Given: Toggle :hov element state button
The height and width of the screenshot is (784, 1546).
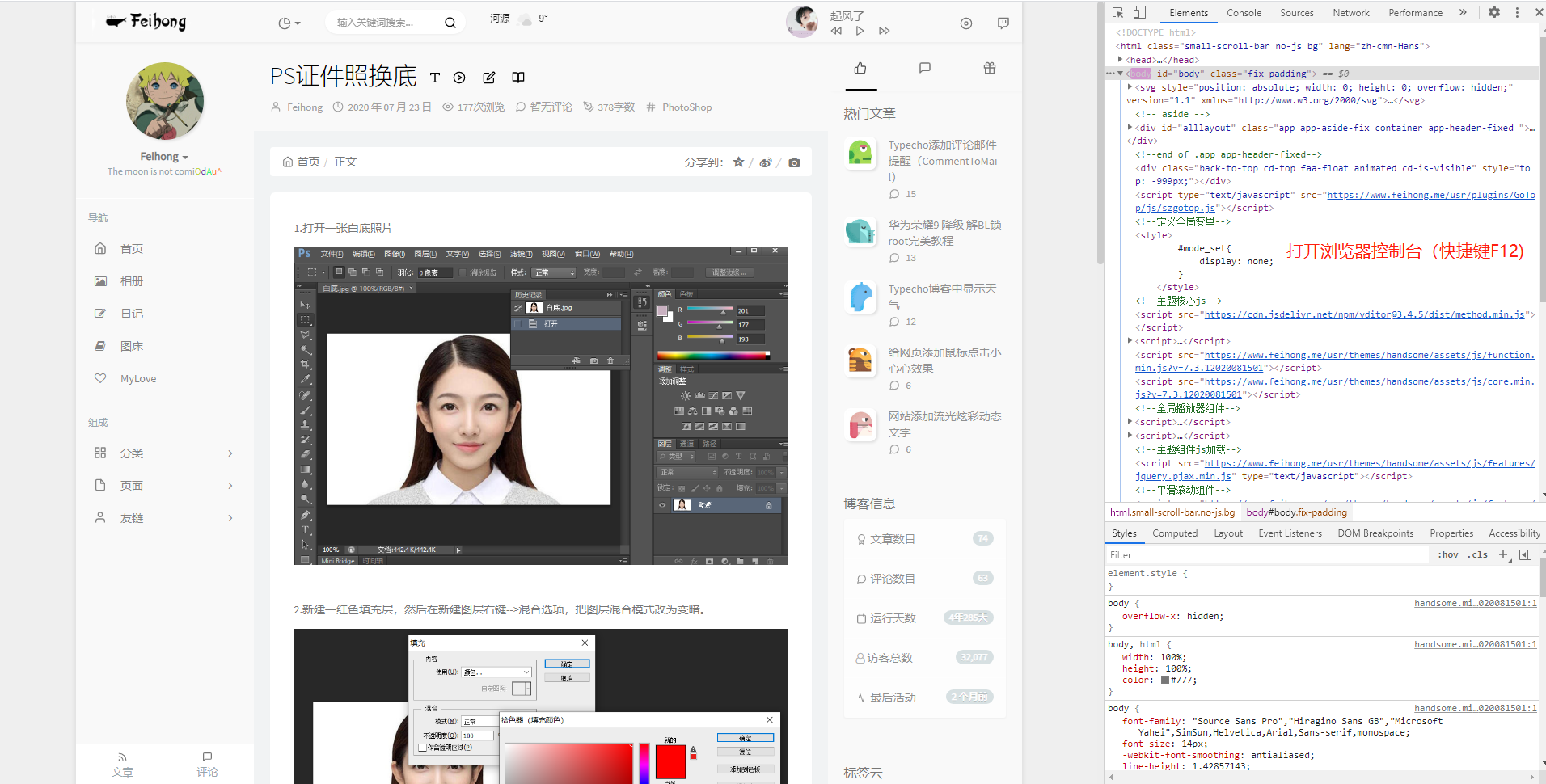Looking at the screenshot, I should 1448,554.
